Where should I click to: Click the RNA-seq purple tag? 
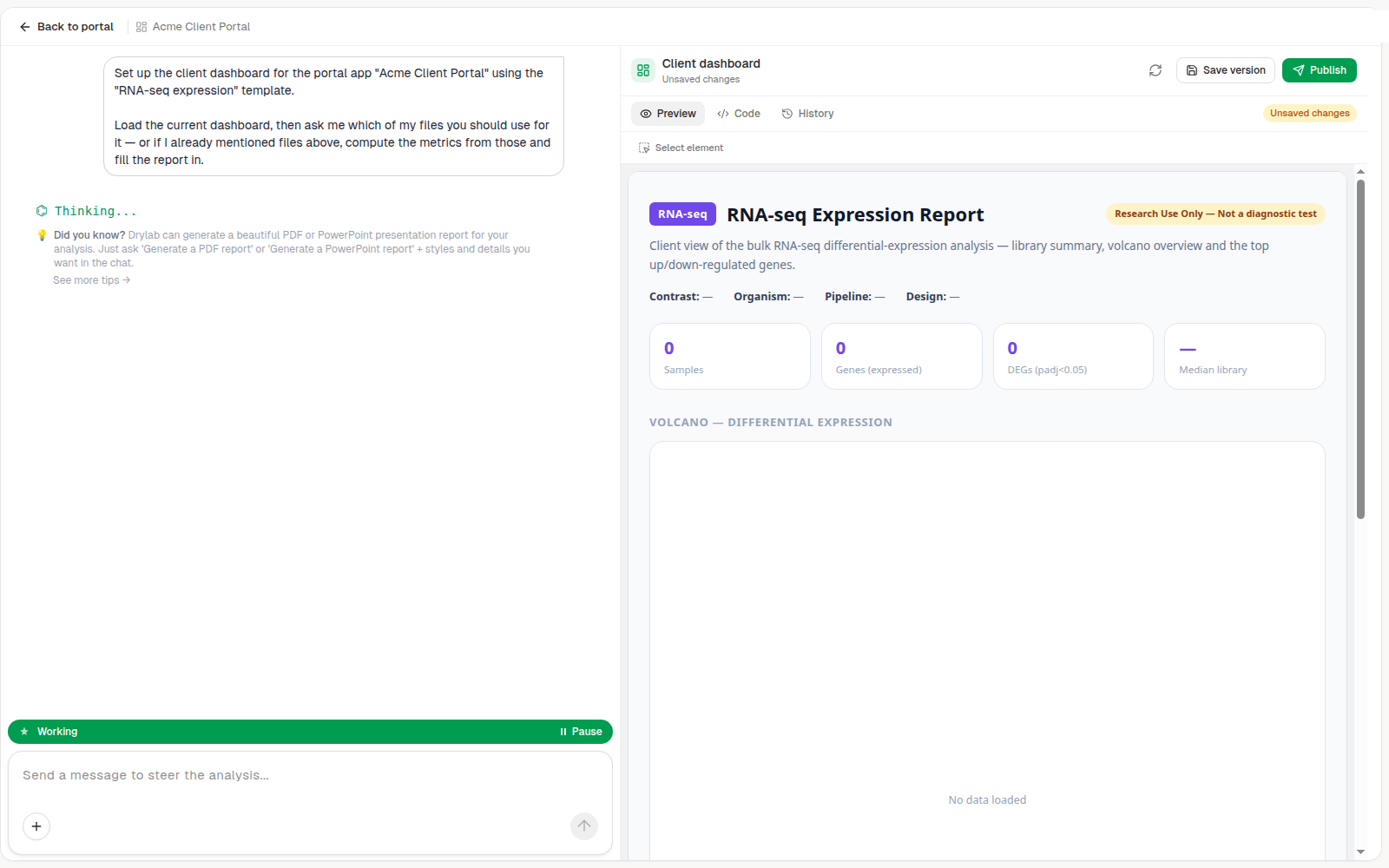point(682,214)
